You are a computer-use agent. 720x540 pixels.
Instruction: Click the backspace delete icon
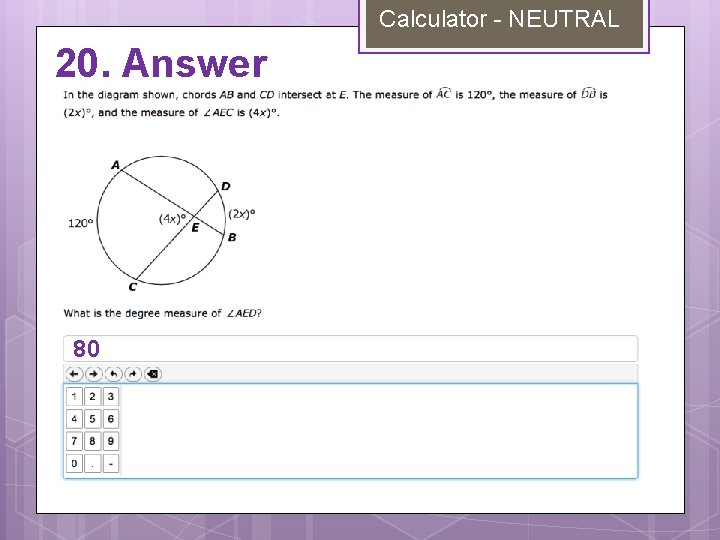[x=153, y=374]
